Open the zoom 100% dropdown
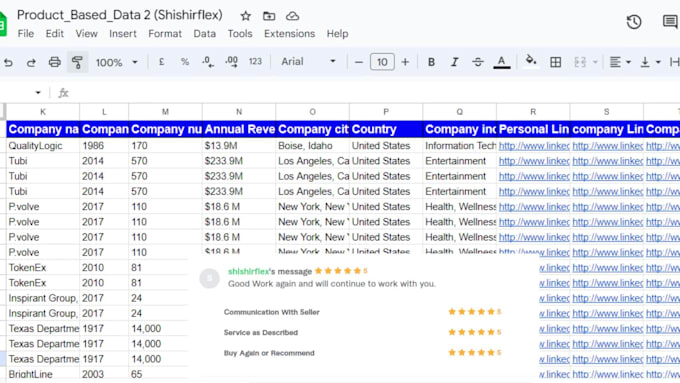The image size is (680, 383). tap(116, 62)
